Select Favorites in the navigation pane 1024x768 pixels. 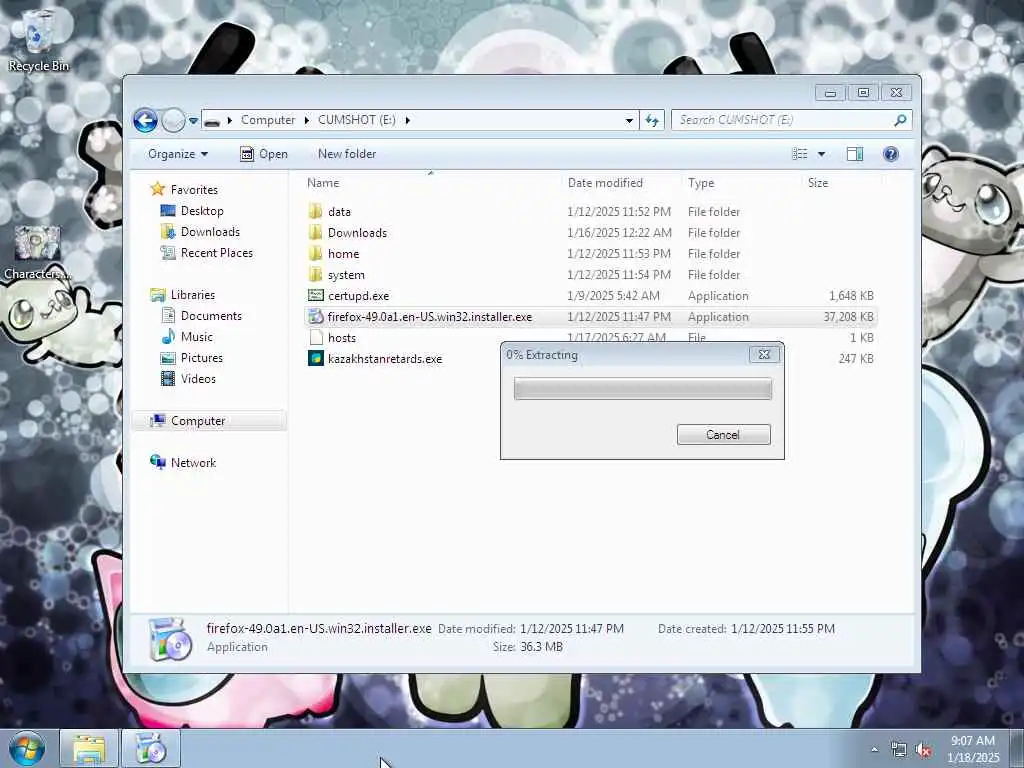tap(194, 189)
